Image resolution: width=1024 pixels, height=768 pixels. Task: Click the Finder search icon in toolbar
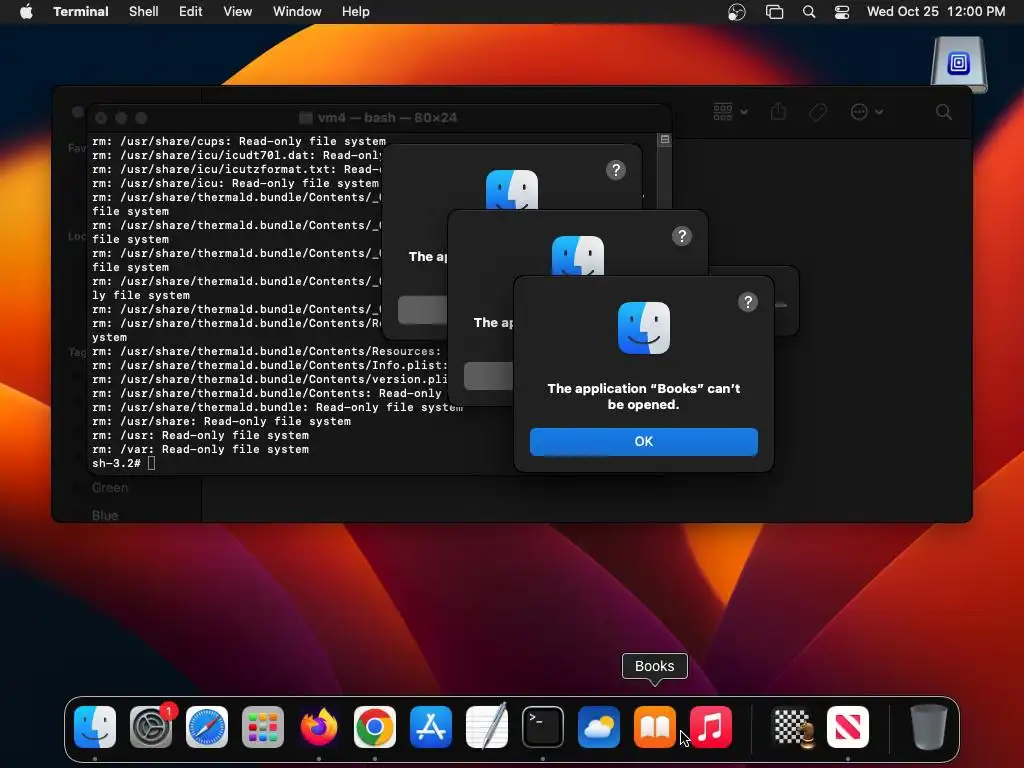944,112
